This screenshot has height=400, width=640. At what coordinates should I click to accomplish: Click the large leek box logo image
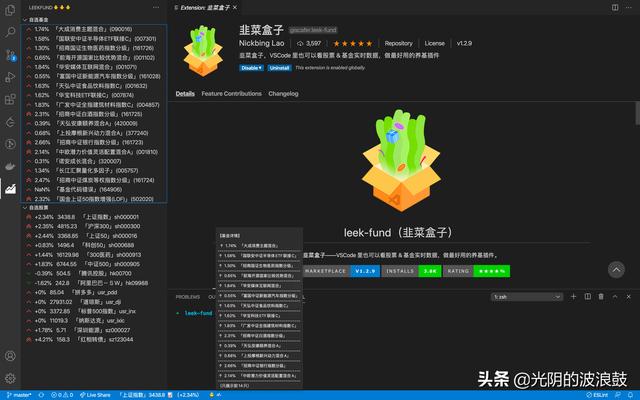click(x=401, y=160)
